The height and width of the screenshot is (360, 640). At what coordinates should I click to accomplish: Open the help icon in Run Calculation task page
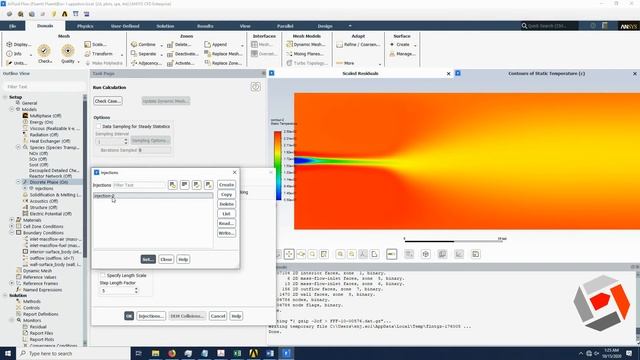(x=256, y=87)
